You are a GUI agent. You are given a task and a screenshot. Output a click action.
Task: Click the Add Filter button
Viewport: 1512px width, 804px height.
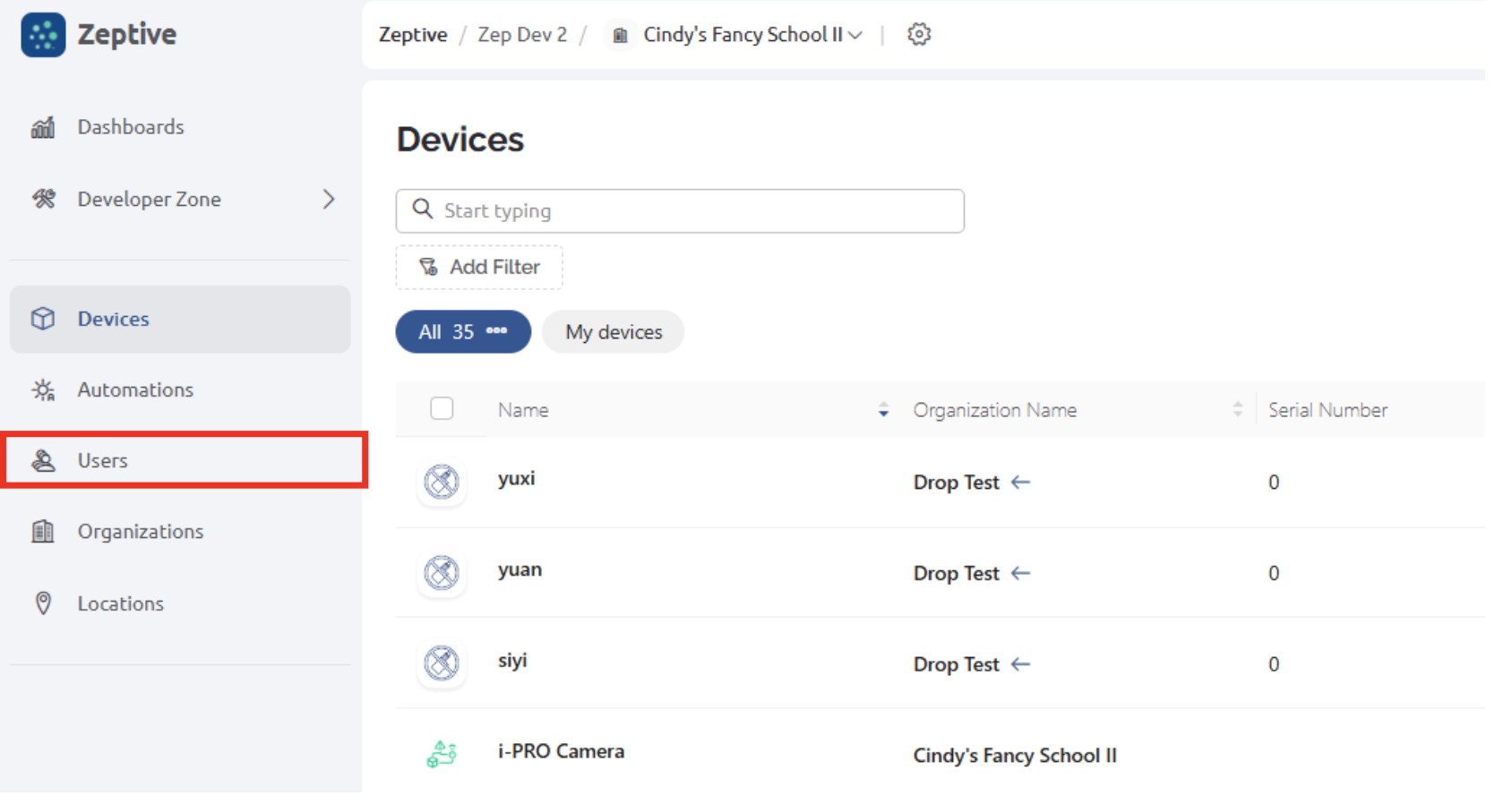pos(479,267)
